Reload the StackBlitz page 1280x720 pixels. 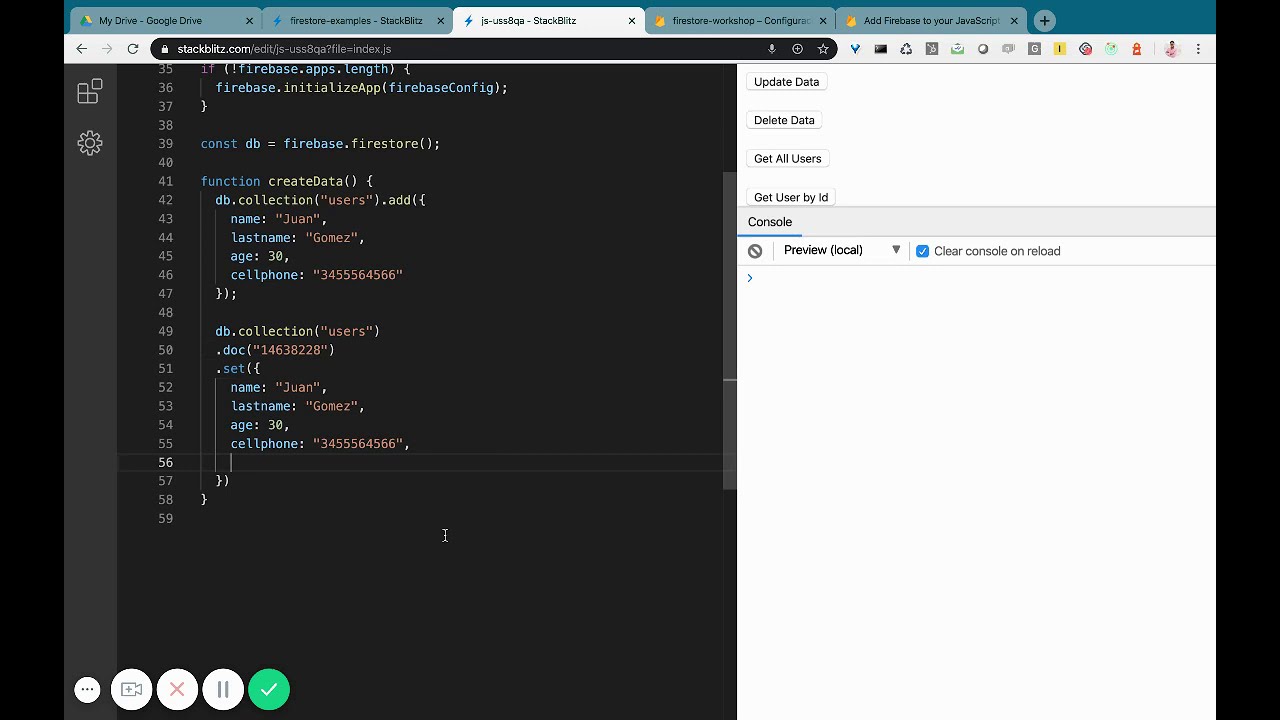coord(133,48)
